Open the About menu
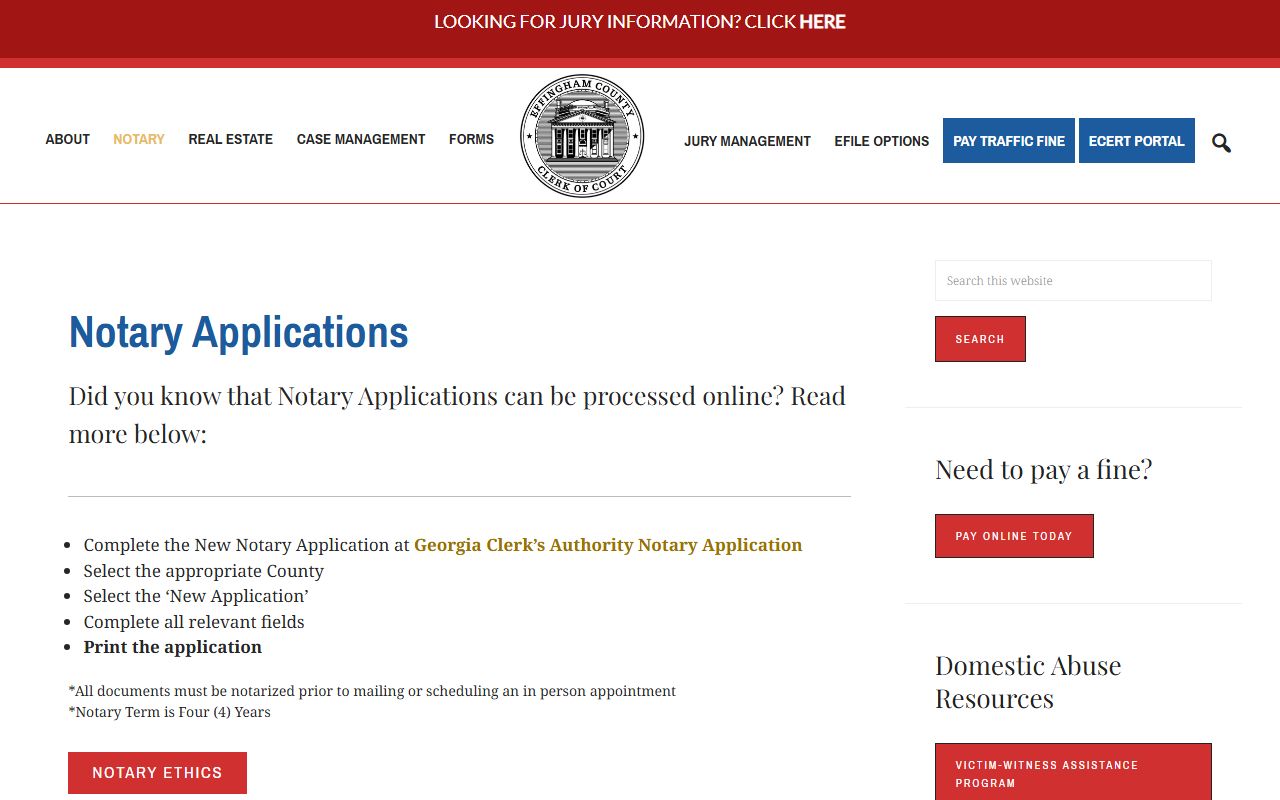The width and height of the screenshot is (1280, 800). pyautogui.click(x=67, y=139)
